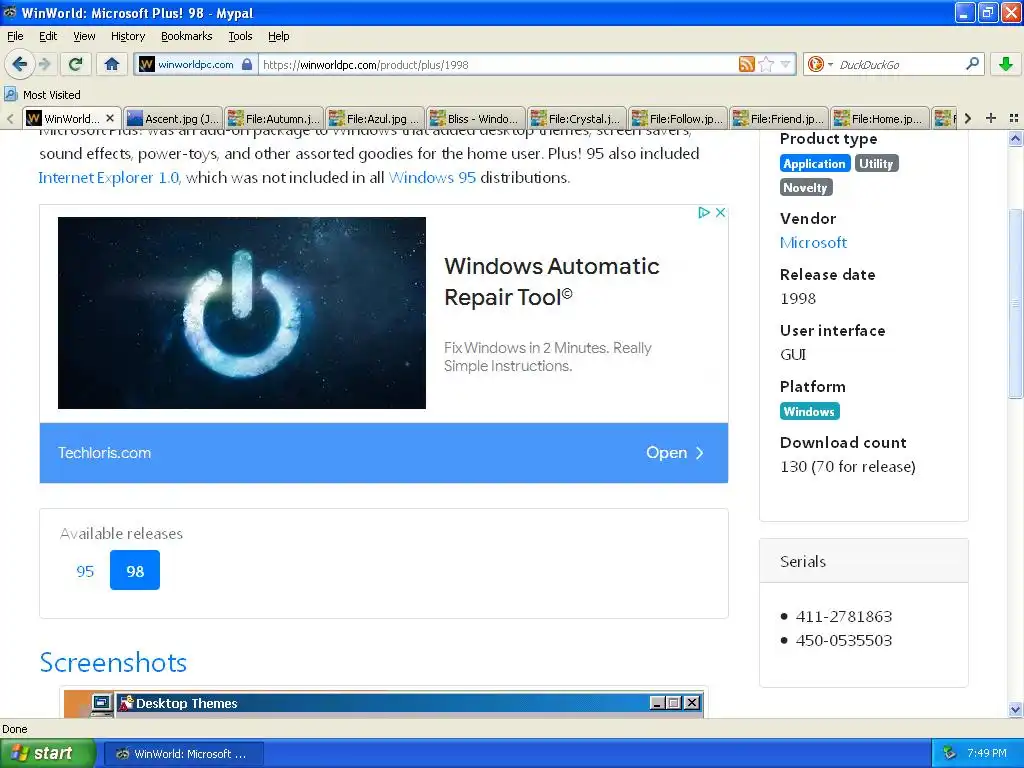Click the Windows platform tag
1024x768 pixels.
coord(809,411)
